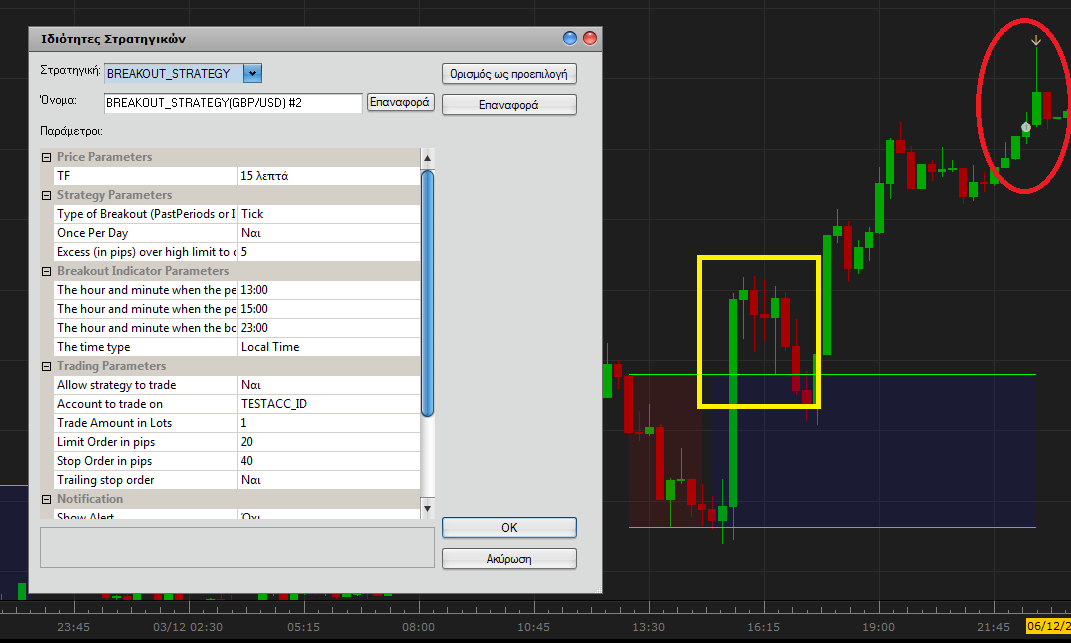The image size is (1071, 643).
Task: Close the dialog with red round button
Action: coord(589,38)
